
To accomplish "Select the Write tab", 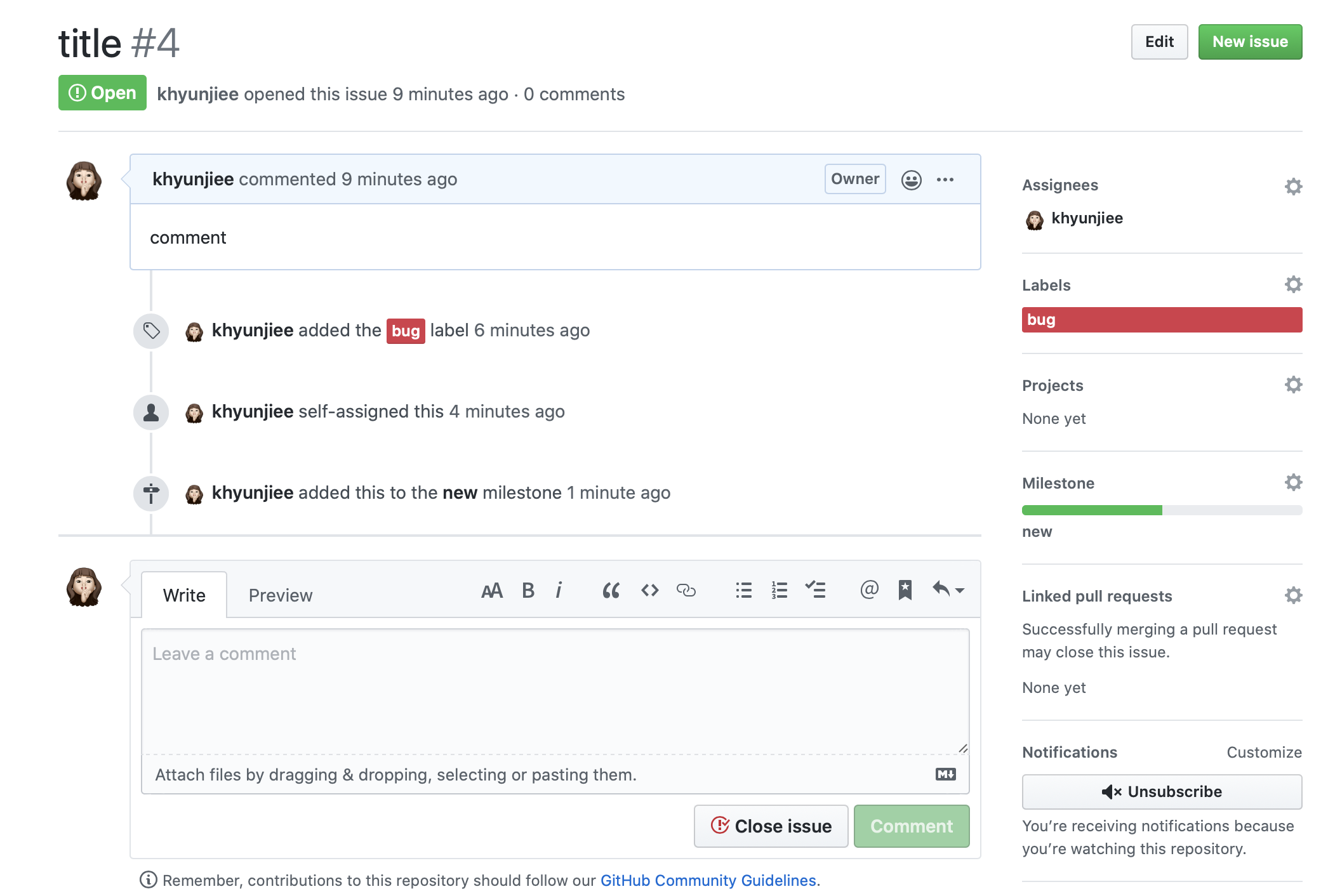I will coord(184,595).
